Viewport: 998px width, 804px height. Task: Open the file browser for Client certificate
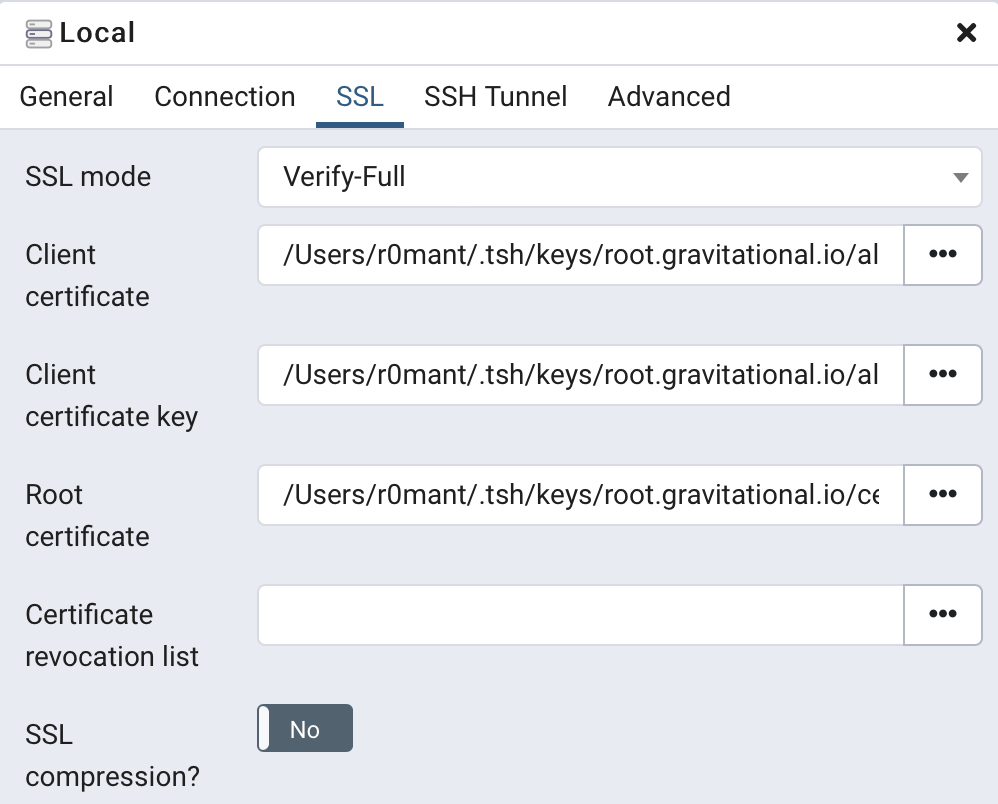click(942, 255)
